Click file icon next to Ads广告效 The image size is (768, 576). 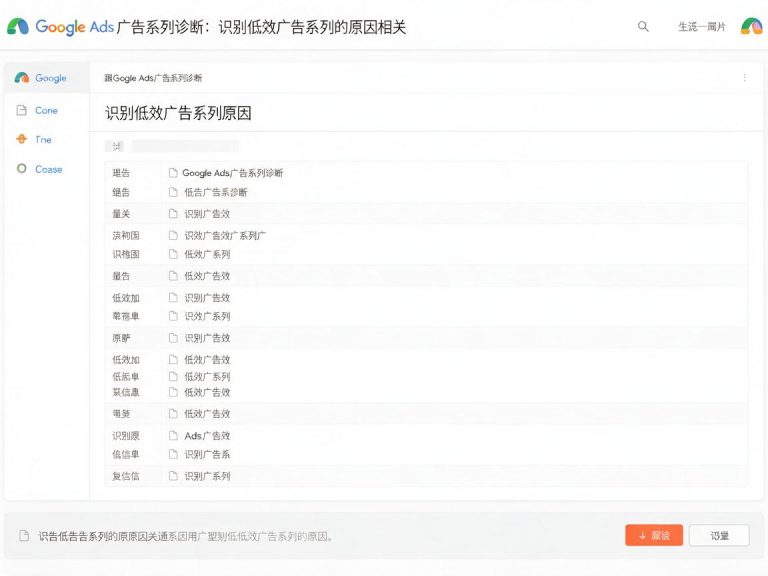(173, 435)
